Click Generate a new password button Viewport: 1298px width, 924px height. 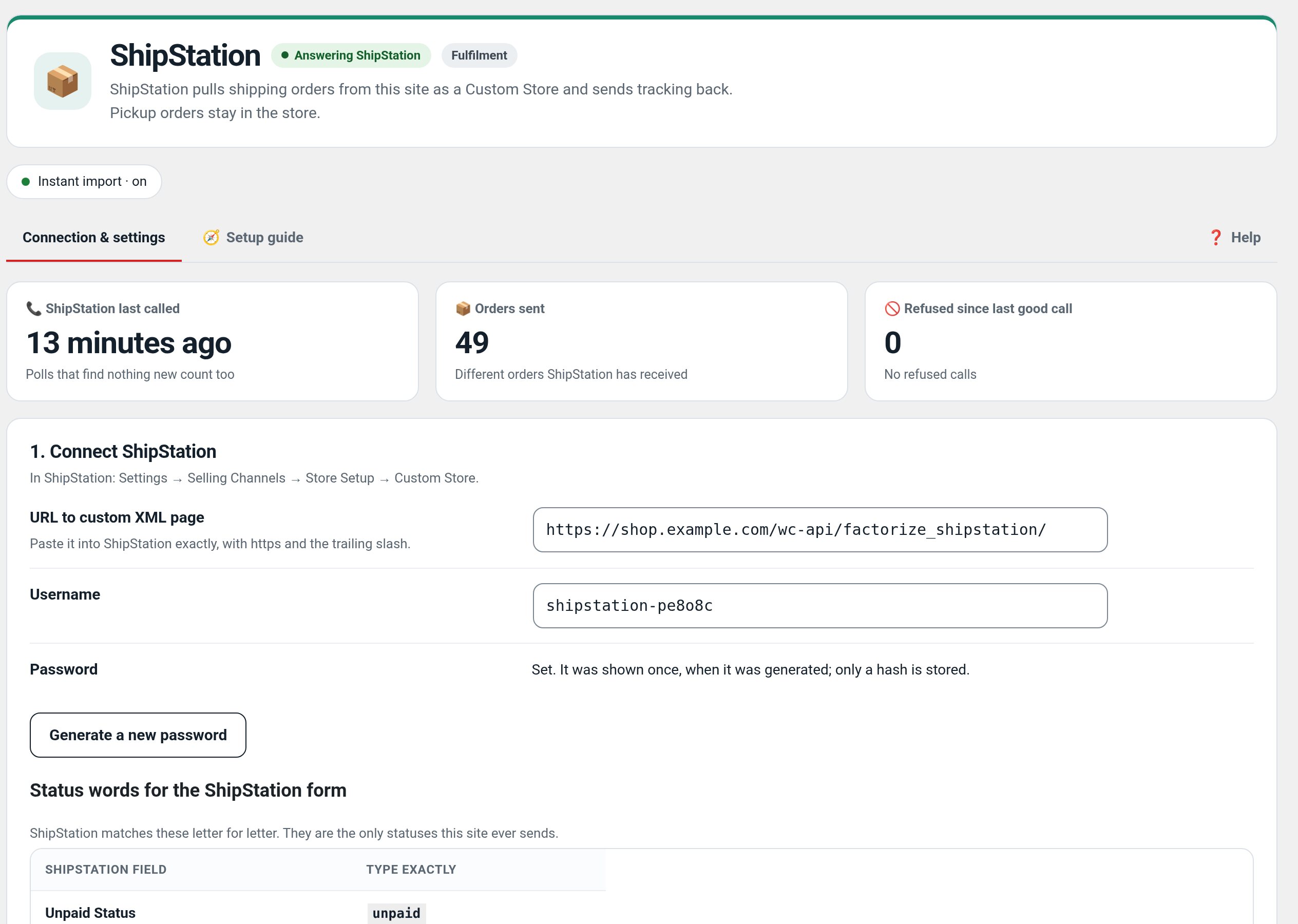tap(138, 735)
